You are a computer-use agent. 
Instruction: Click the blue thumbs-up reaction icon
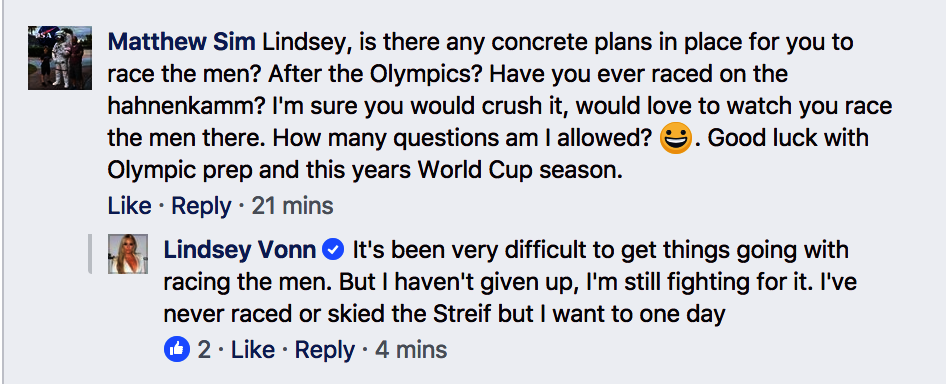[177, 349]
